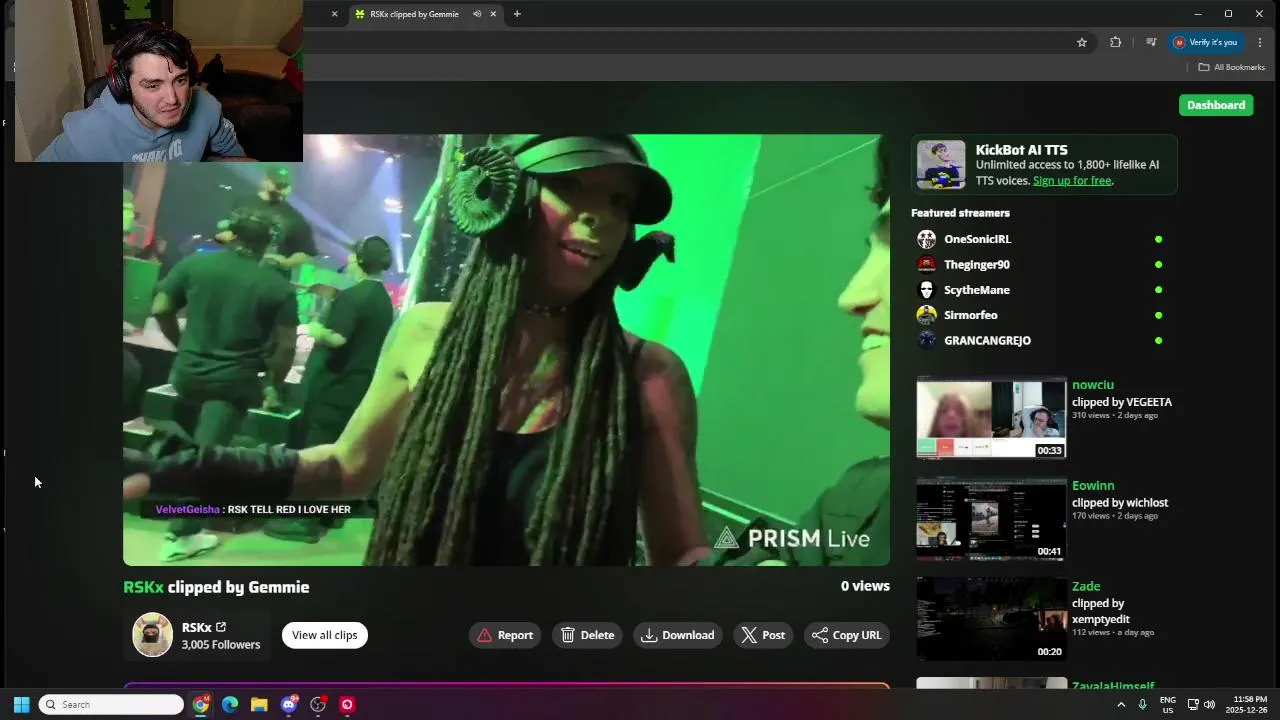This screenshot has height=720, width=1280.
Task: Click the main clip video player
Action: tap(506, 350)
